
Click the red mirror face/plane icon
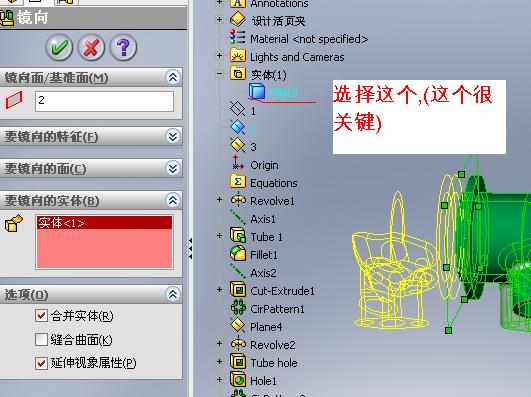(14, 100)
